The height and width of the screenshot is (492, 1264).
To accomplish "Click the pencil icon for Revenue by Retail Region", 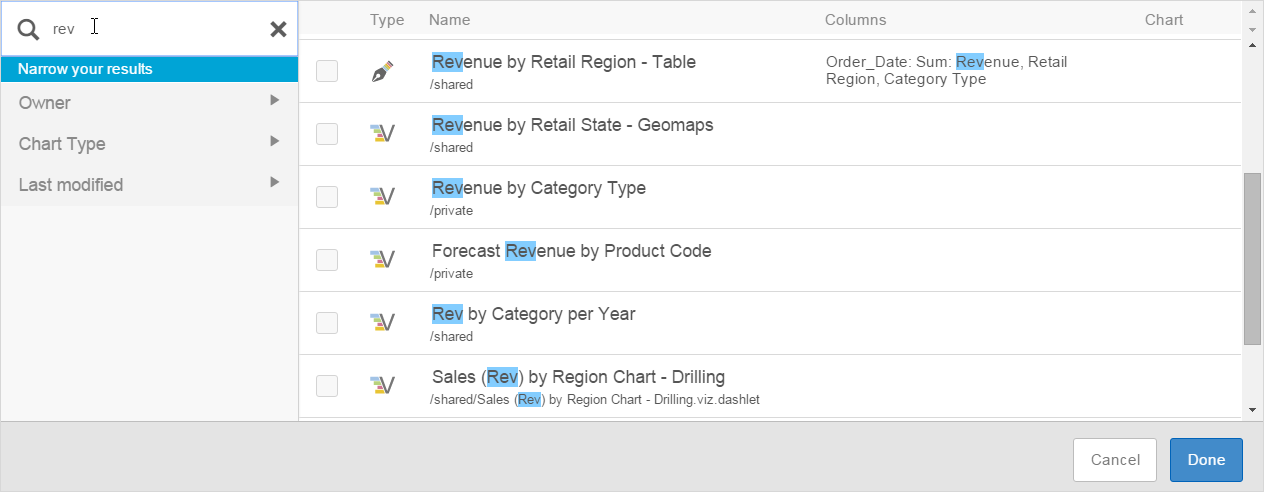I will point(382,71).
